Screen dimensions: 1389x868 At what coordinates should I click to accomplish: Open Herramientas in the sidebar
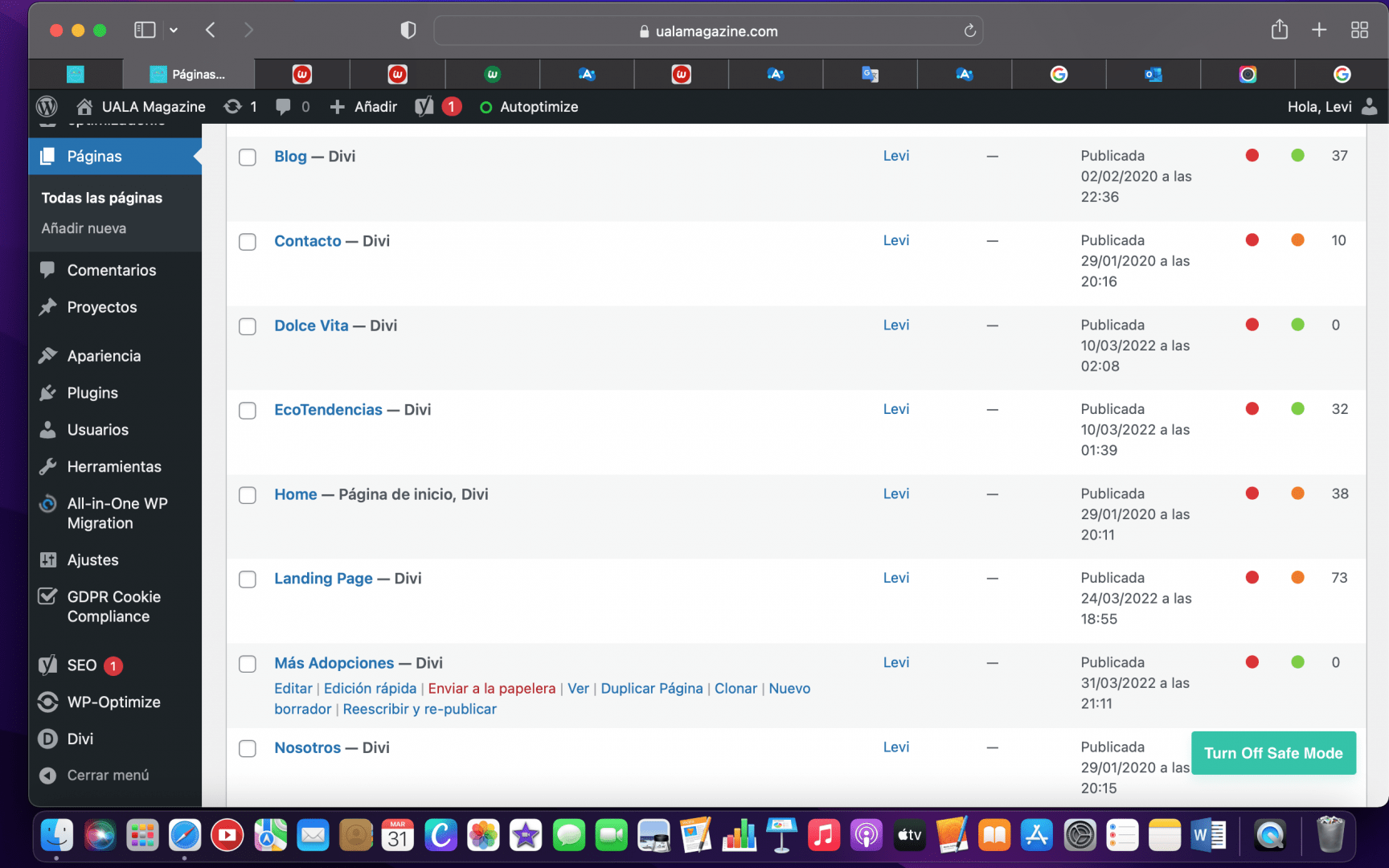pos(115,467)
